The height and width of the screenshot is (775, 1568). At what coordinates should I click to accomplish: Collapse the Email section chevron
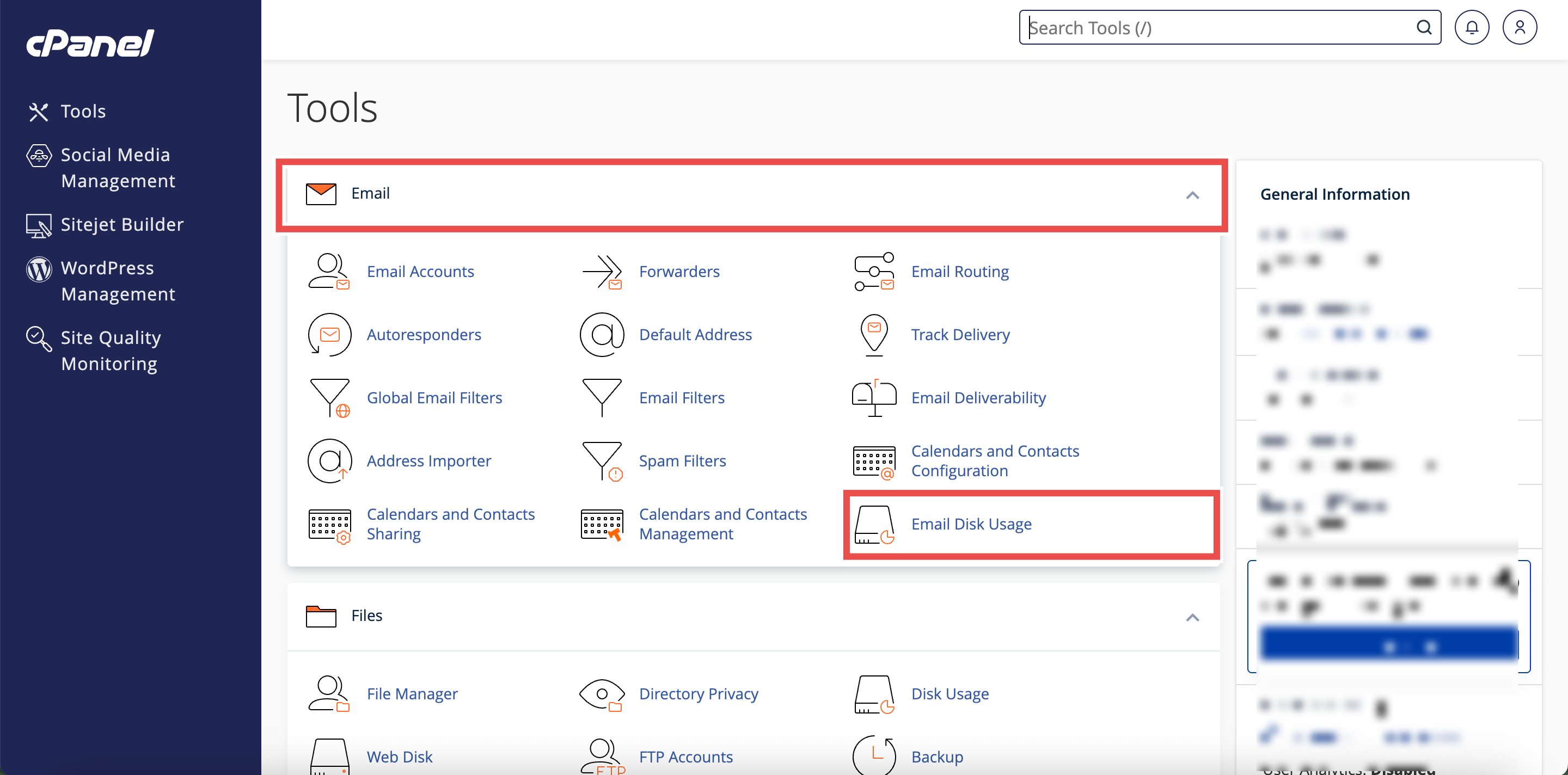click(1192, 195)
